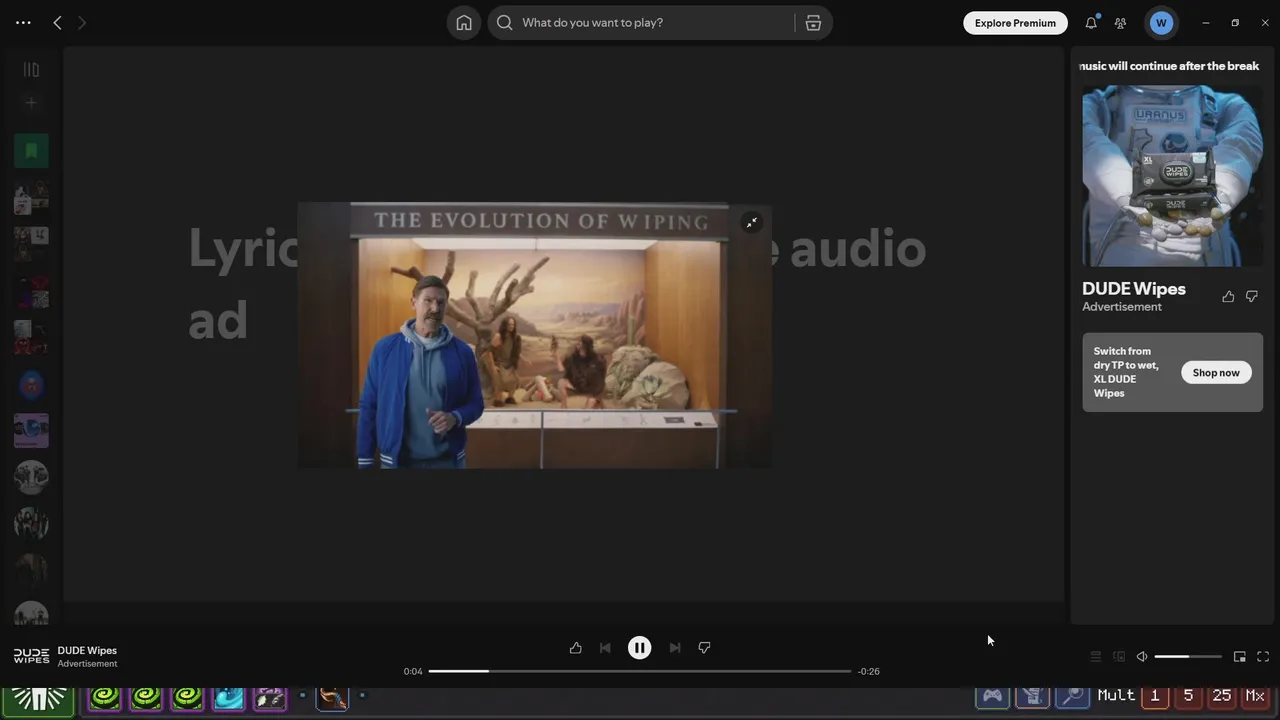Viewport: 1280px width, 720px height.
Task: Open the Browse icon in search bar
Action: [813, 23]
